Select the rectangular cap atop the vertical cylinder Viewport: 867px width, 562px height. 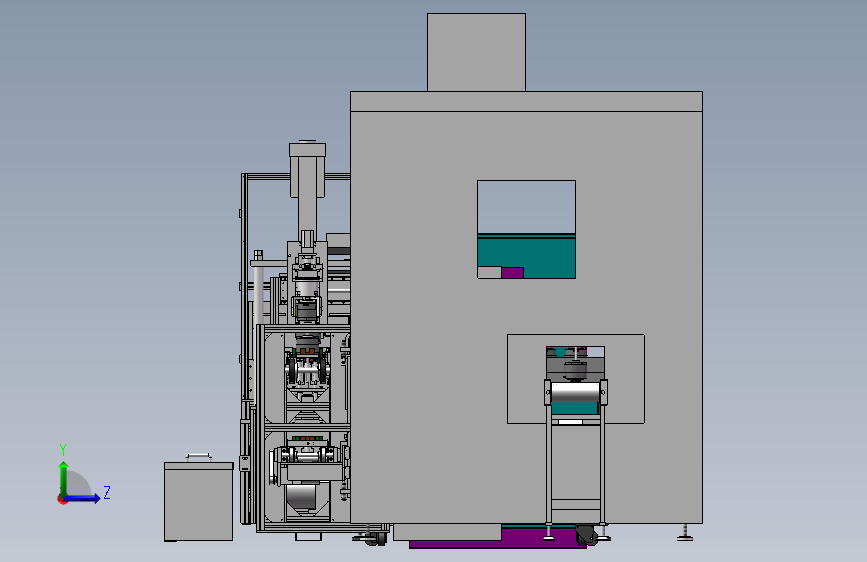coord(307,150)
